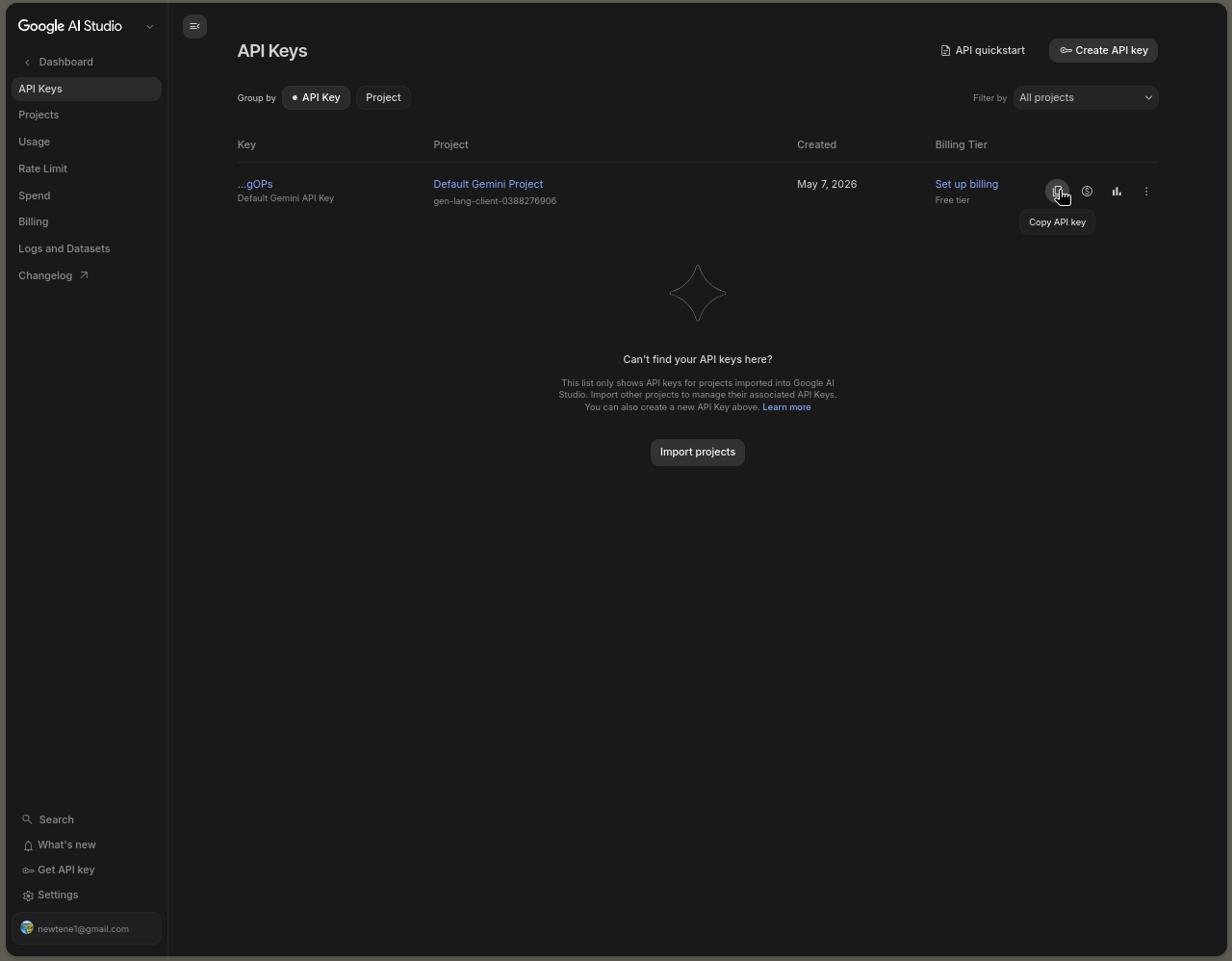Click the Created column header
The width and height of the screenshot is (1232, 961).
(816, 144)
